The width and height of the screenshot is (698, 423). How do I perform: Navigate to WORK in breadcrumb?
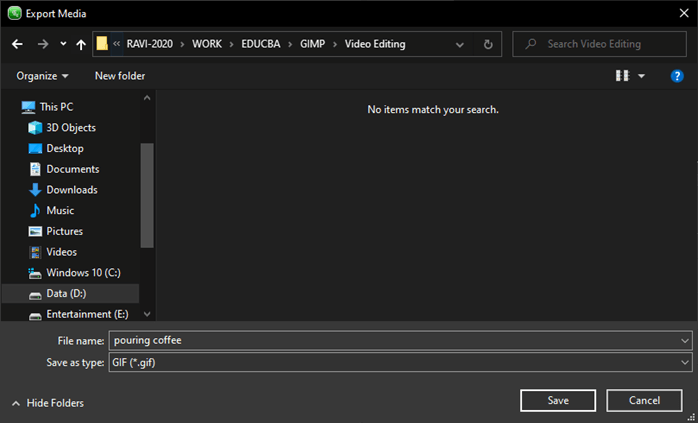tap(207, 44)
